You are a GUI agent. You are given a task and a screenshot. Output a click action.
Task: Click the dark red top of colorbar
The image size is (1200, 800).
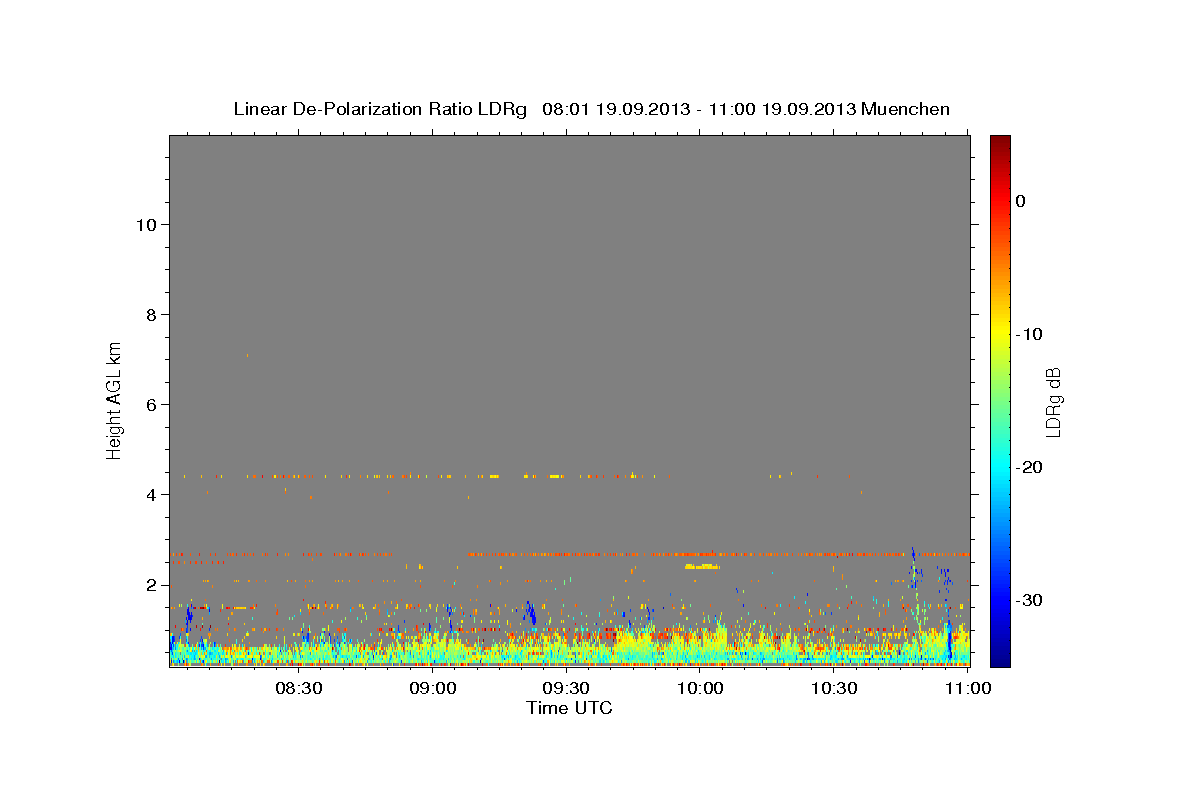[1000, 142]
